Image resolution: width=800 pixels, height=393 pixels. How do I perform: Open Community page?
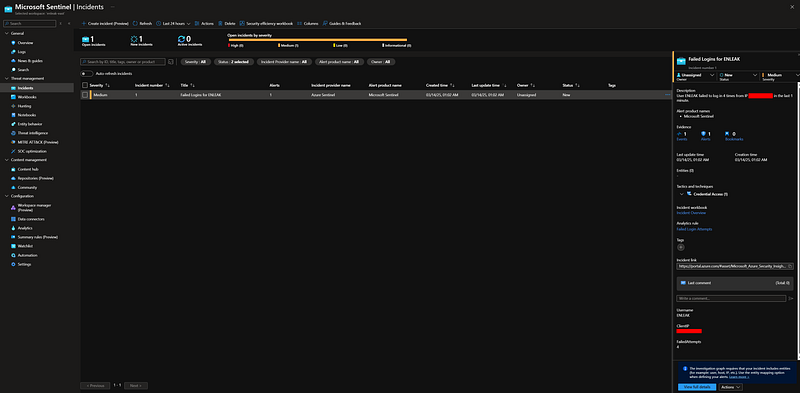click(x=27, y=187)
